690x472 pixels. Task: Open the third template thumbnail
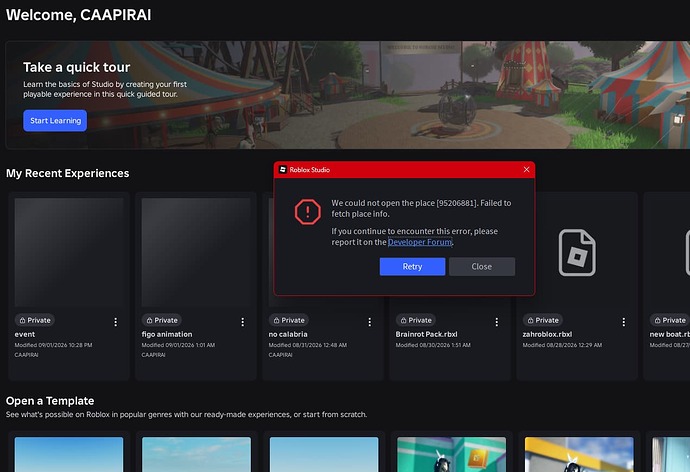point(324,454)
